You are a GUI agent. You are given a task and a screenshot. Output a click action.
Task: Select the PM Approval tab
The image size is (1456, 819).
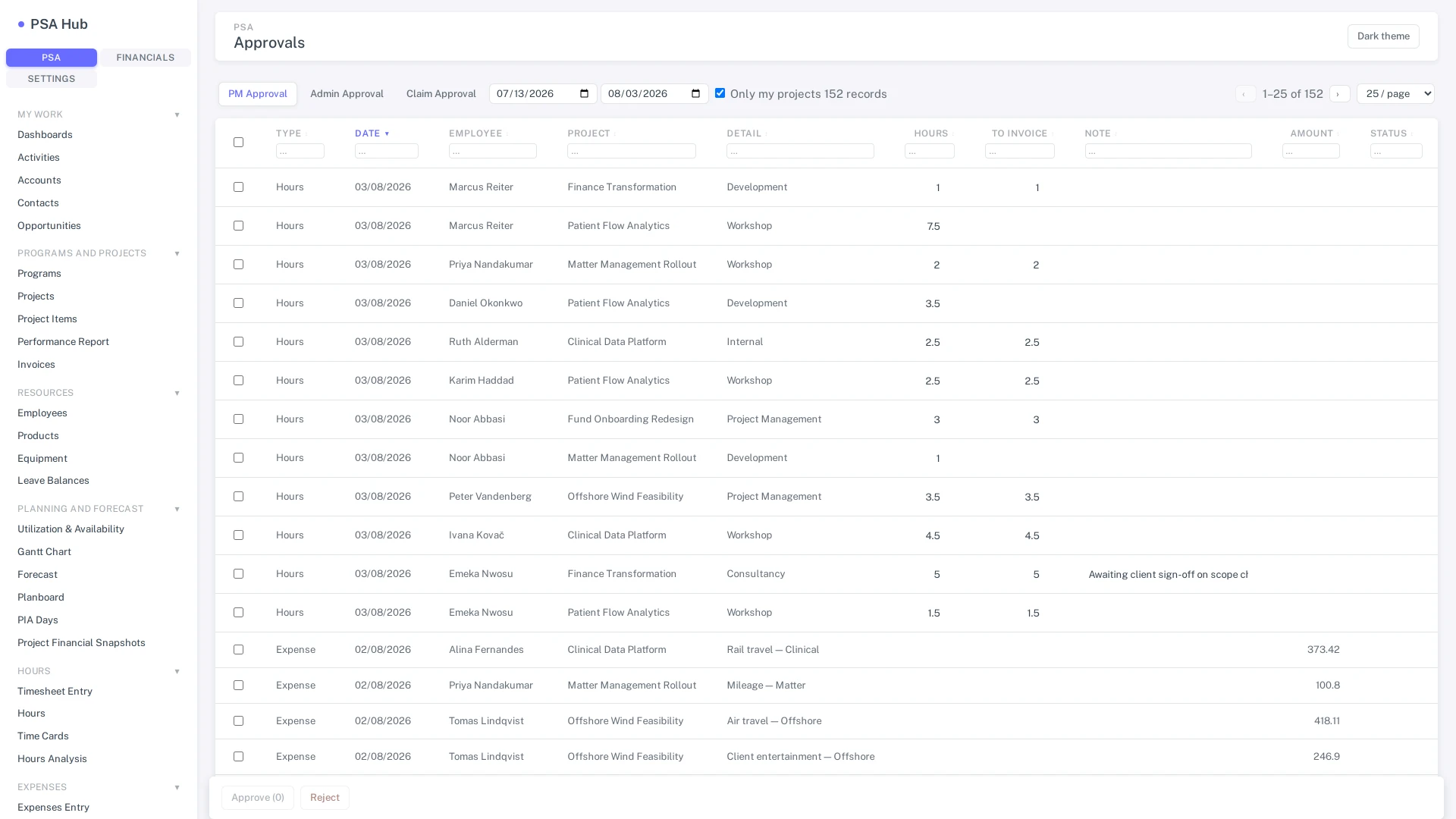(x=258, y=94)
